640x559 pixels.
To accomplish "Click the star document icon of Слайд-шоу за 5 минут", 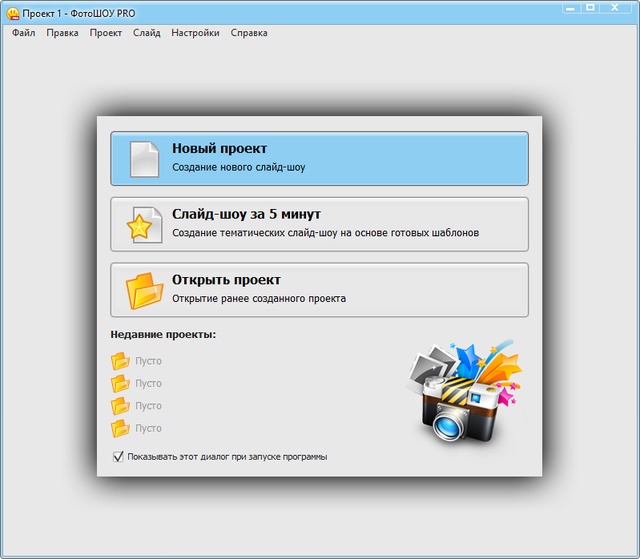I will pyautogui.click(x=144, y=225).
